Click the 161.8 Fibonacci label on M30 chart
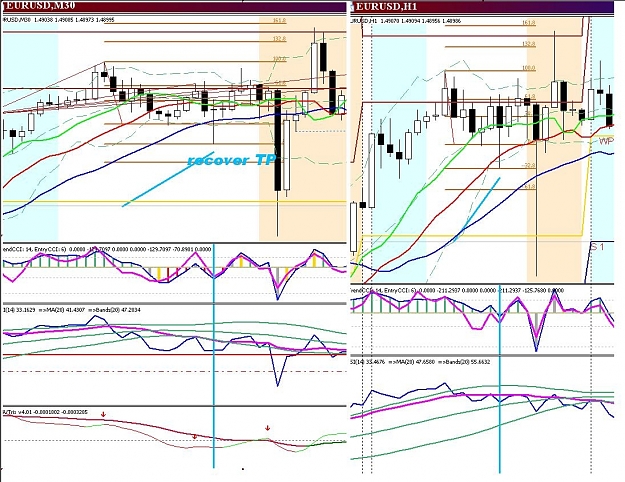 pos(280,20)
